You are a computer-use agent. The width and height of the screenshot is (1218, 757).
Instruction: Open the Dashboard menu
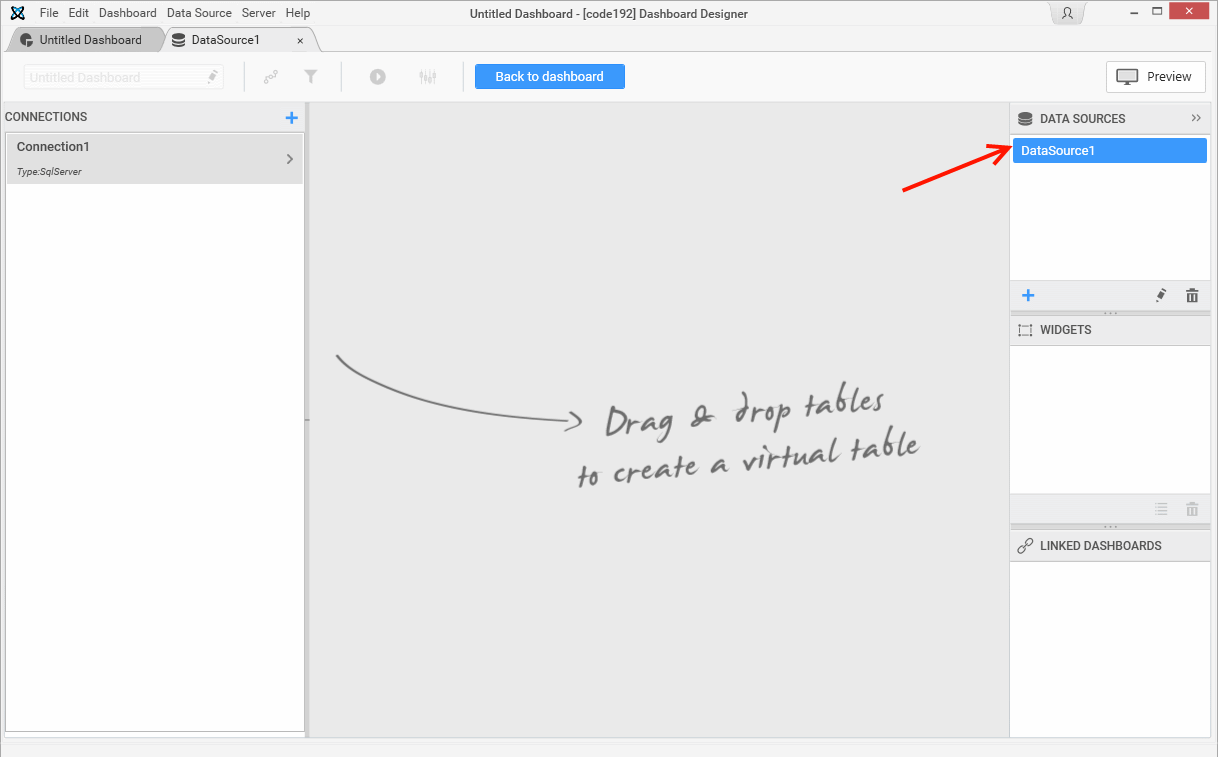coord(128,13)
